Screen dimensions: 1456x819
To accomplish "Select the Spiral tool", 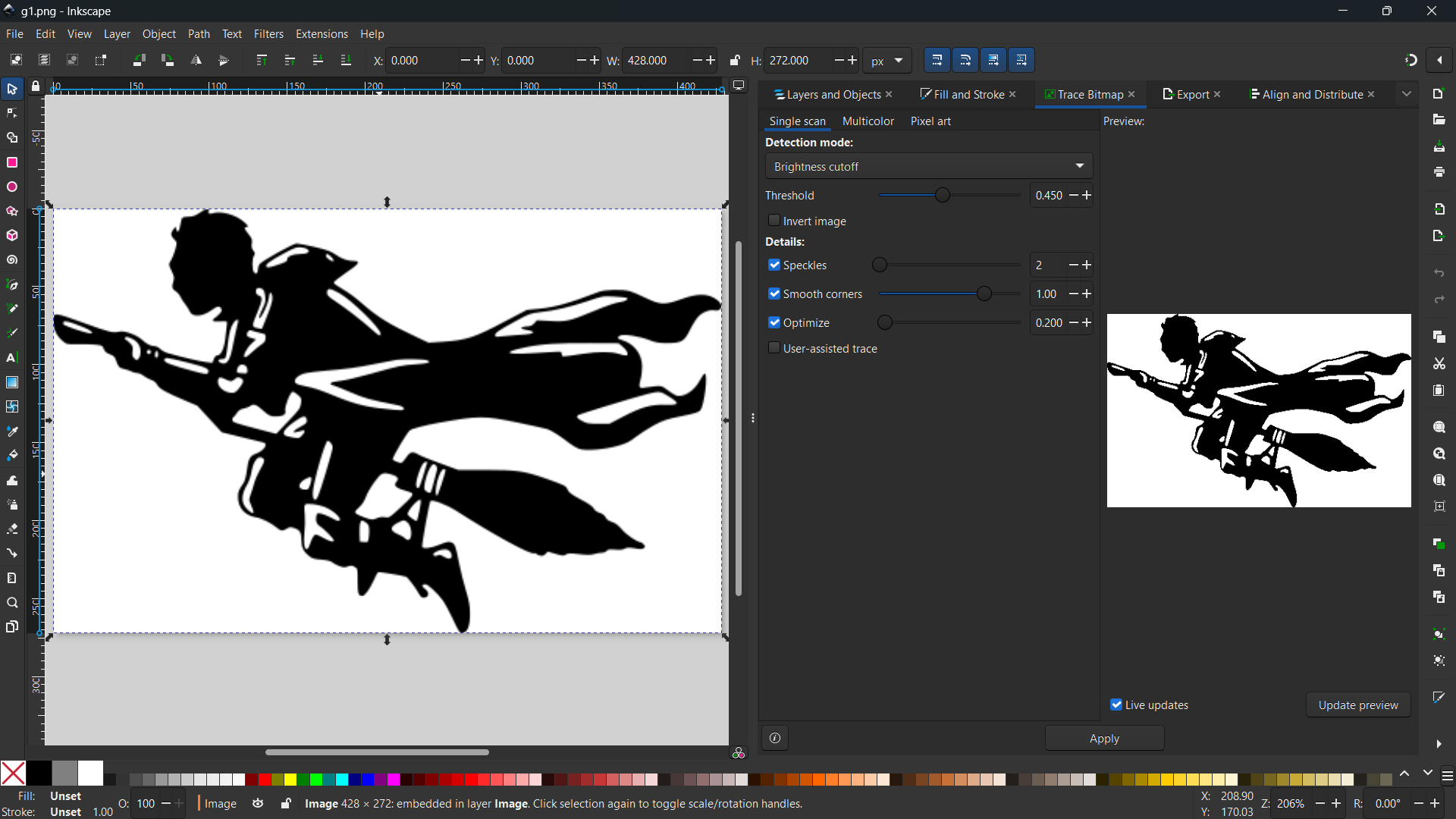I will tap(12, 260).
